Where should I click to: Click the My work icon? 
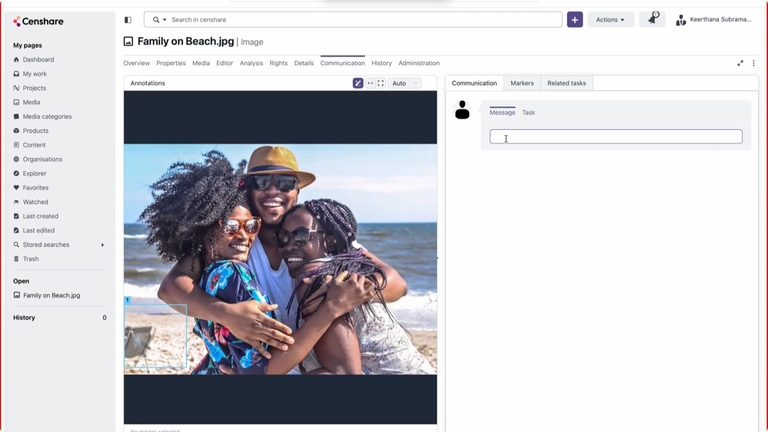coord(16,74)
